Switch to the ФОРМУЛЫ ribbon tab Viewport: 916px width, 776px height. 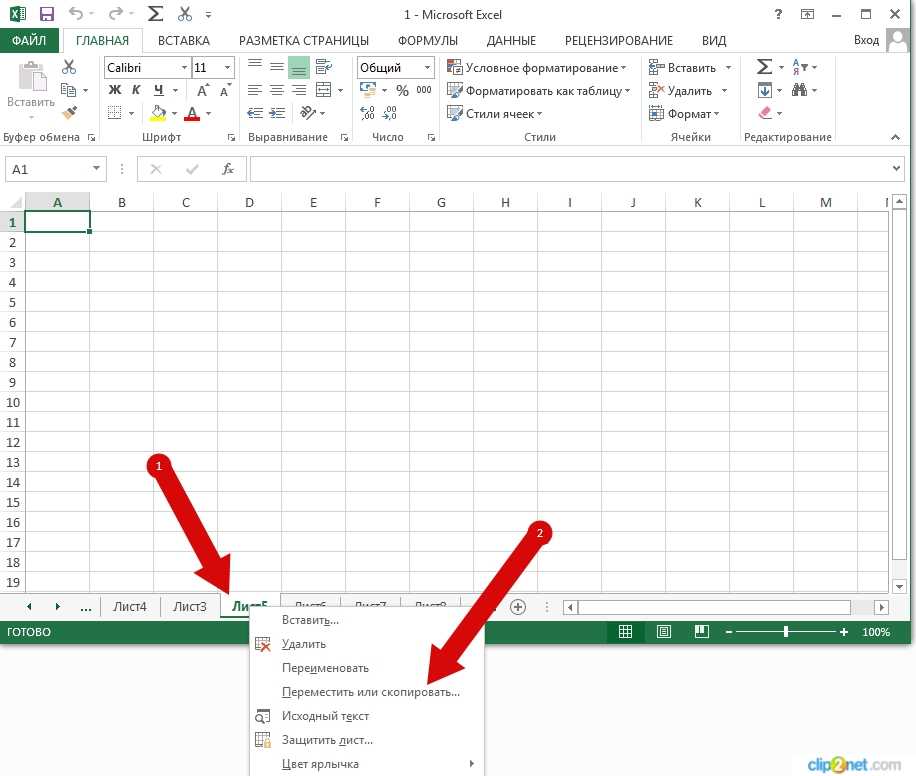pyautogui.click(x=428, y=40)
